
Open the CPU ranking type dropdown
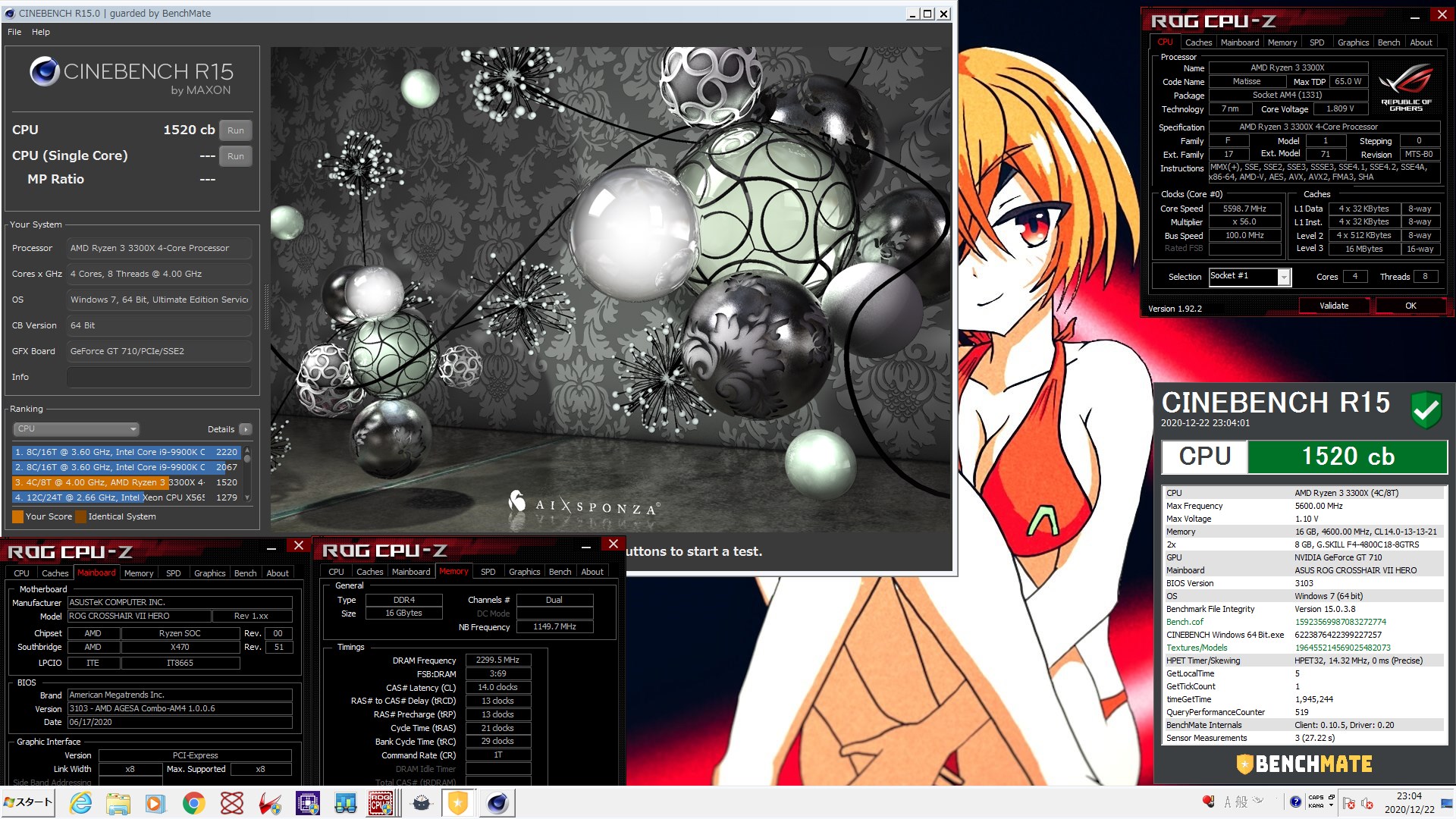click(x=76, y=428)
